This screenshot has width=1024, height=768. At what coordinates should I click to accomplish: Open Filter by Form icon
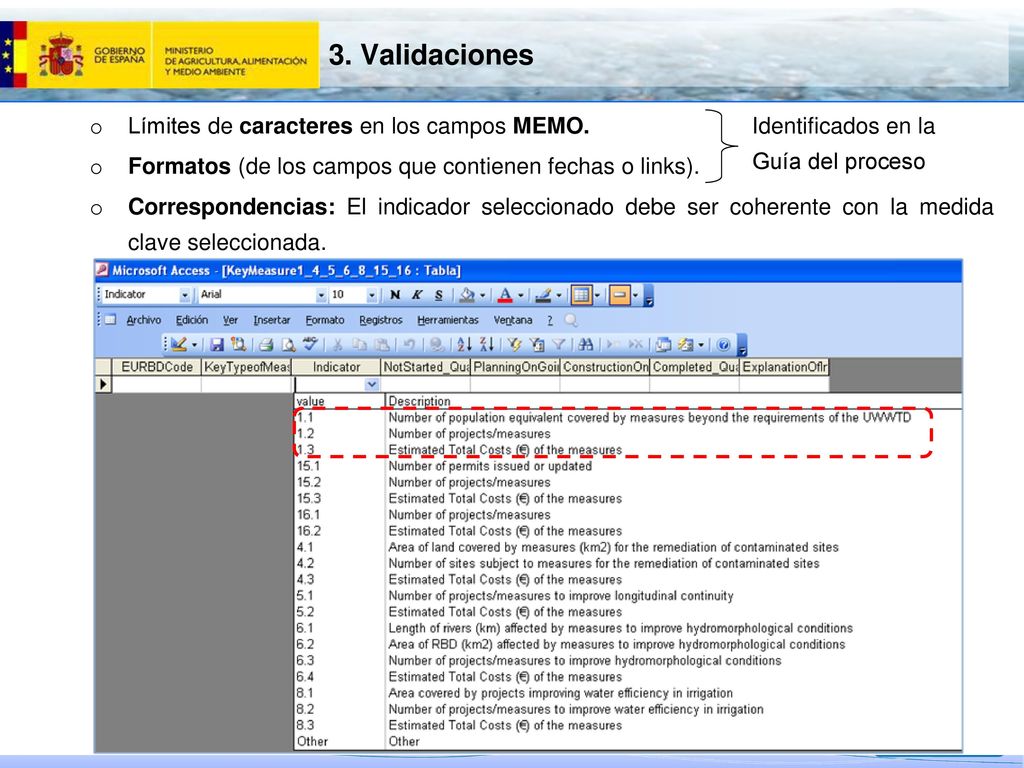(537, 344)
